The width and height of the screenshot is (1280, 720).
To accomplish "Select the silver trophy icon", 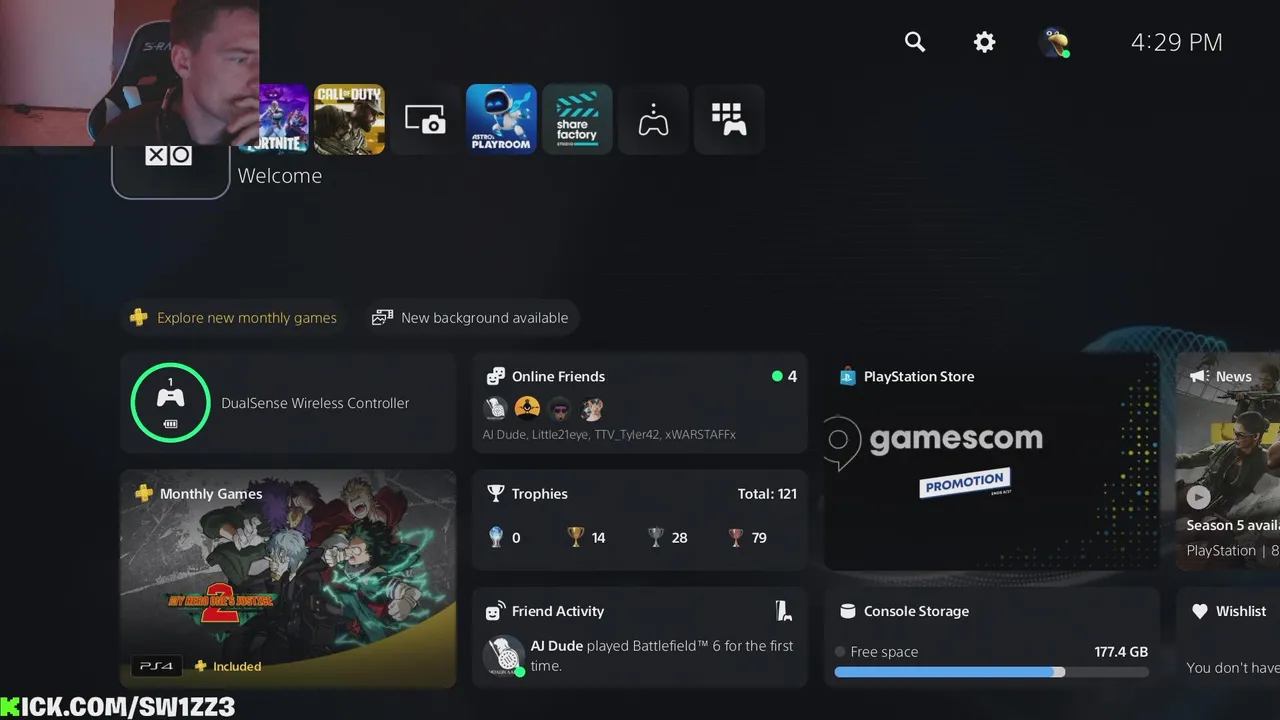I will tap(656, 537).
